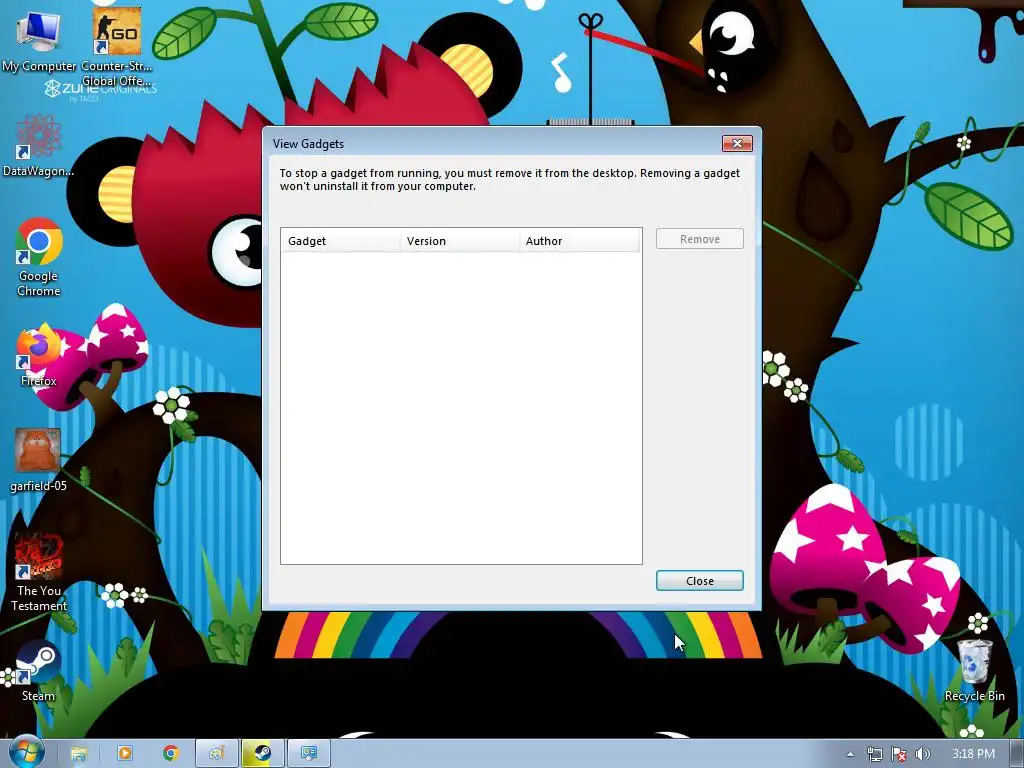Viewport: 1024px width, 768px height.
Task: Switch to the Paint taskbar window
Action: click(x=217, y=754)
